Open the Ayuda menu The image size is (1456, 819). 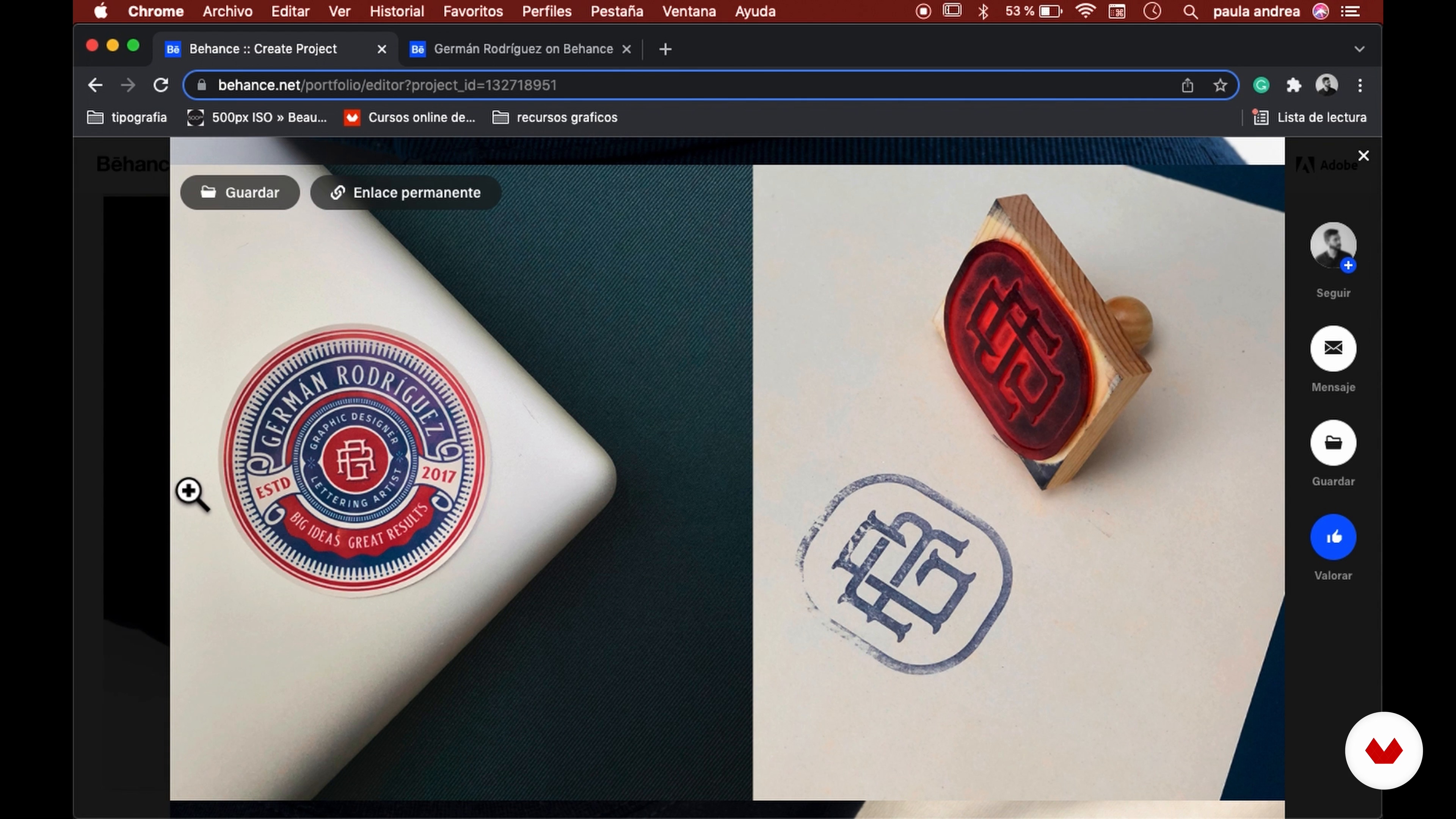755,11
